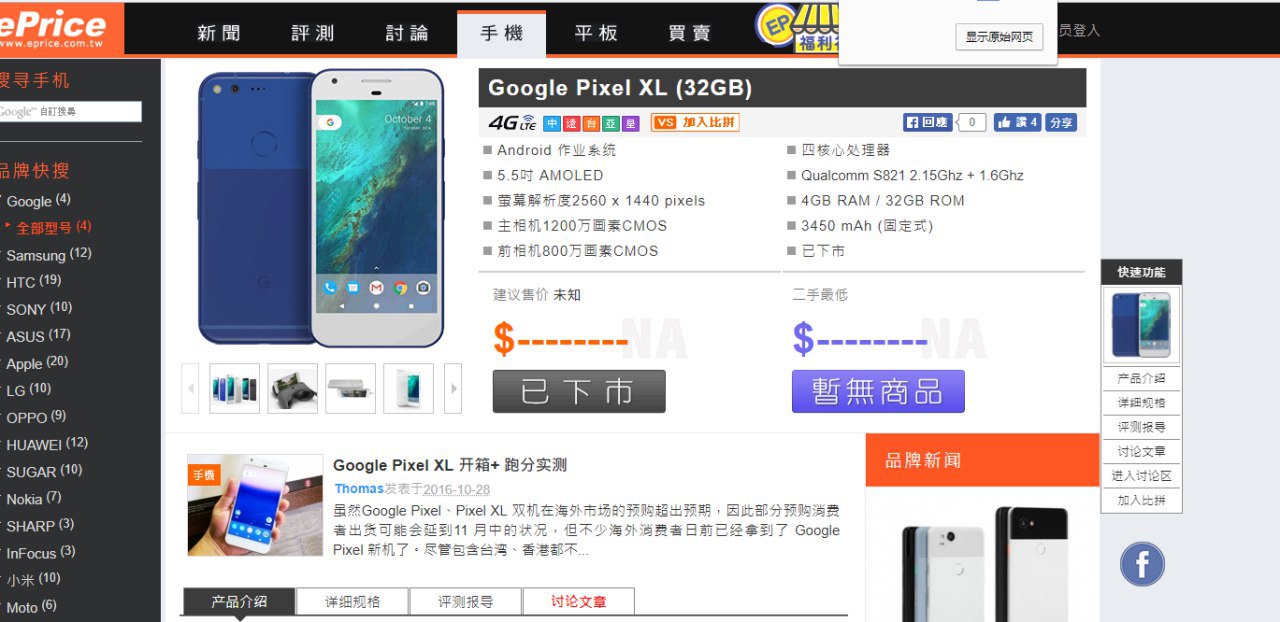Click the 暫無商品 purple button
Viewport: 1280px width, 622px height.
[878, 391]
